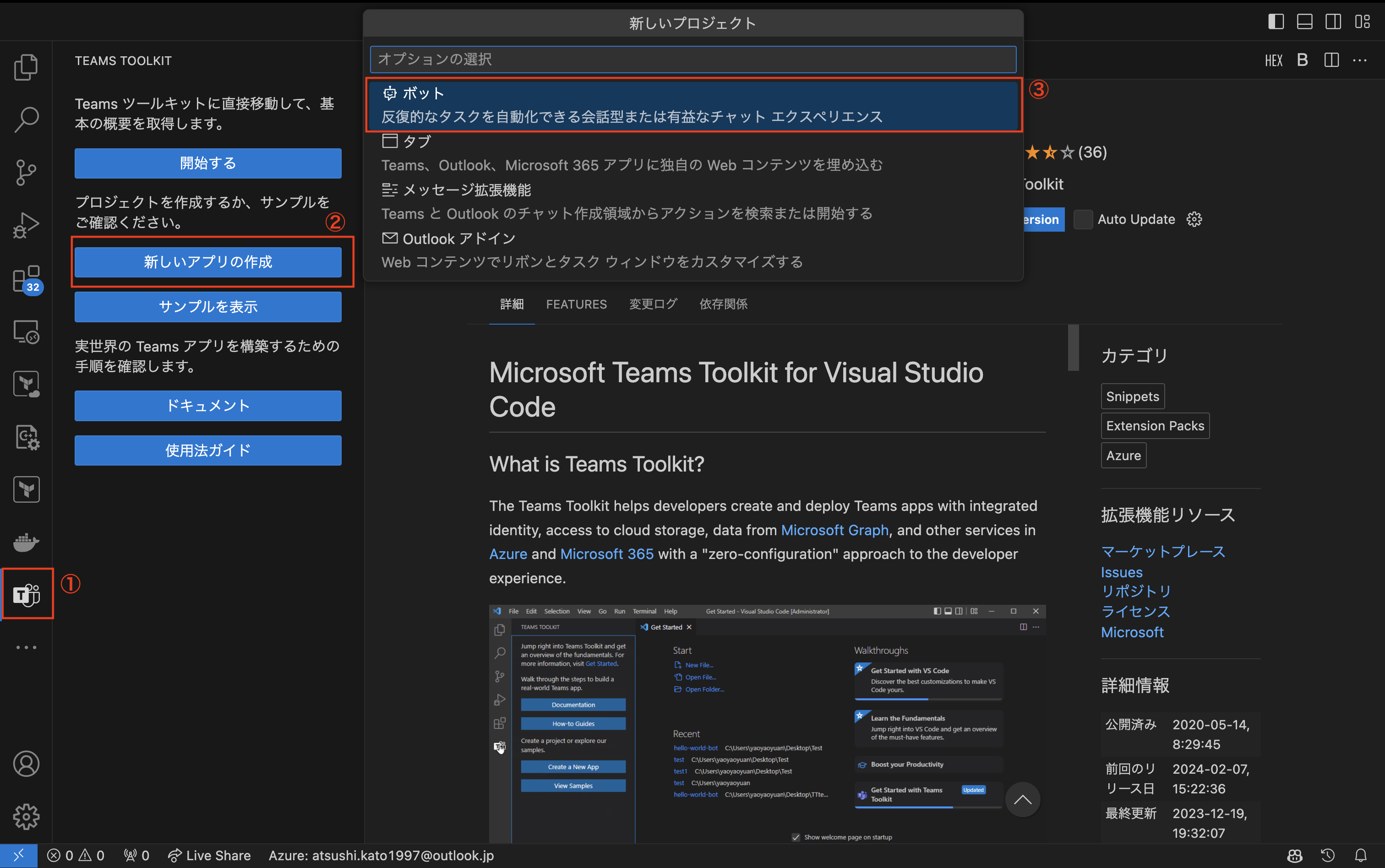Image resolution: width=1385 pixels, height=868 pixels.
Task: Start Live Share from status bar
Action: click(x=209, y=855)
